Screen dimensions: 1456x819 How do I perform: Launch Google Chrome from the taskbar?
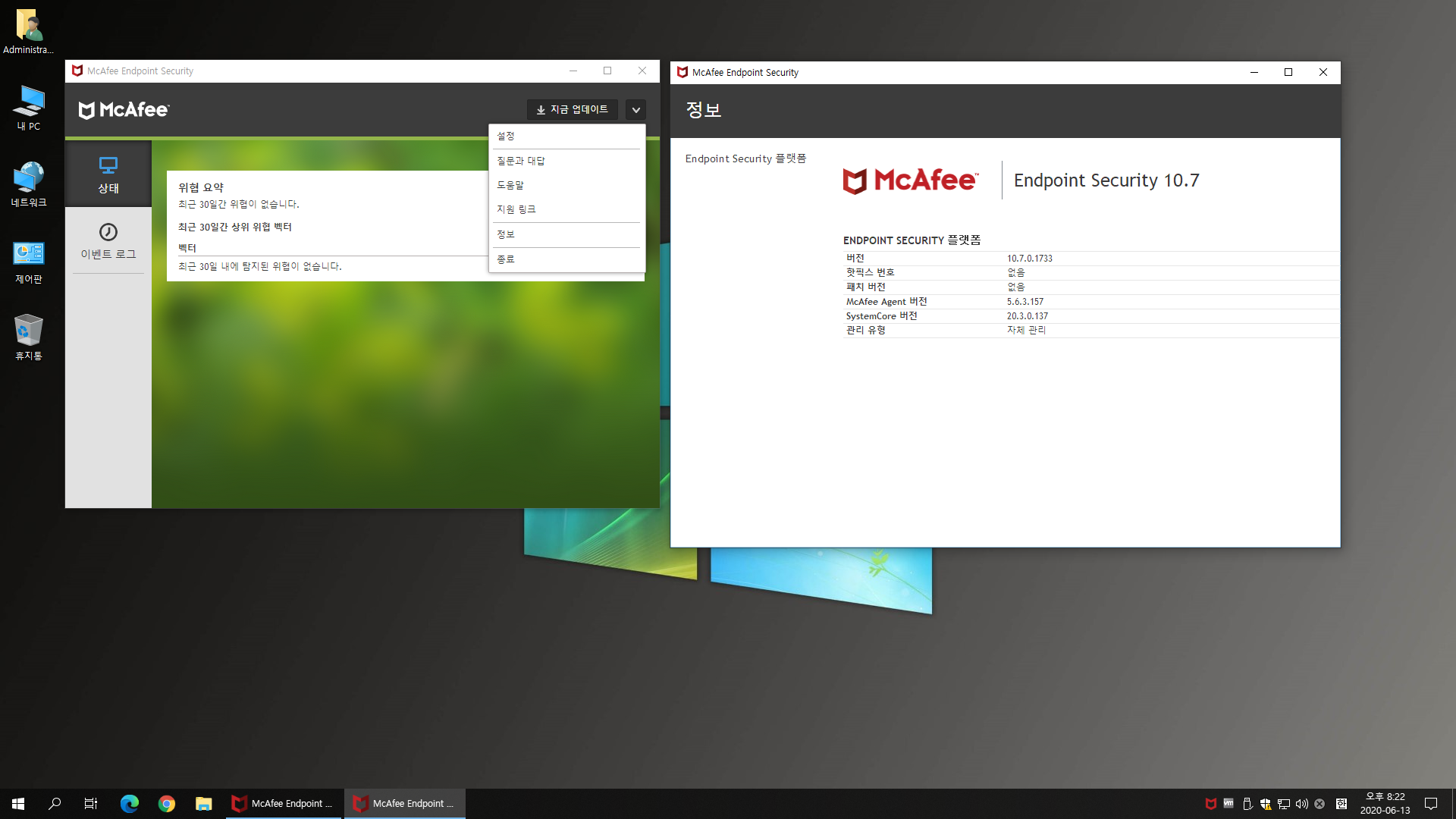point(167,804)
